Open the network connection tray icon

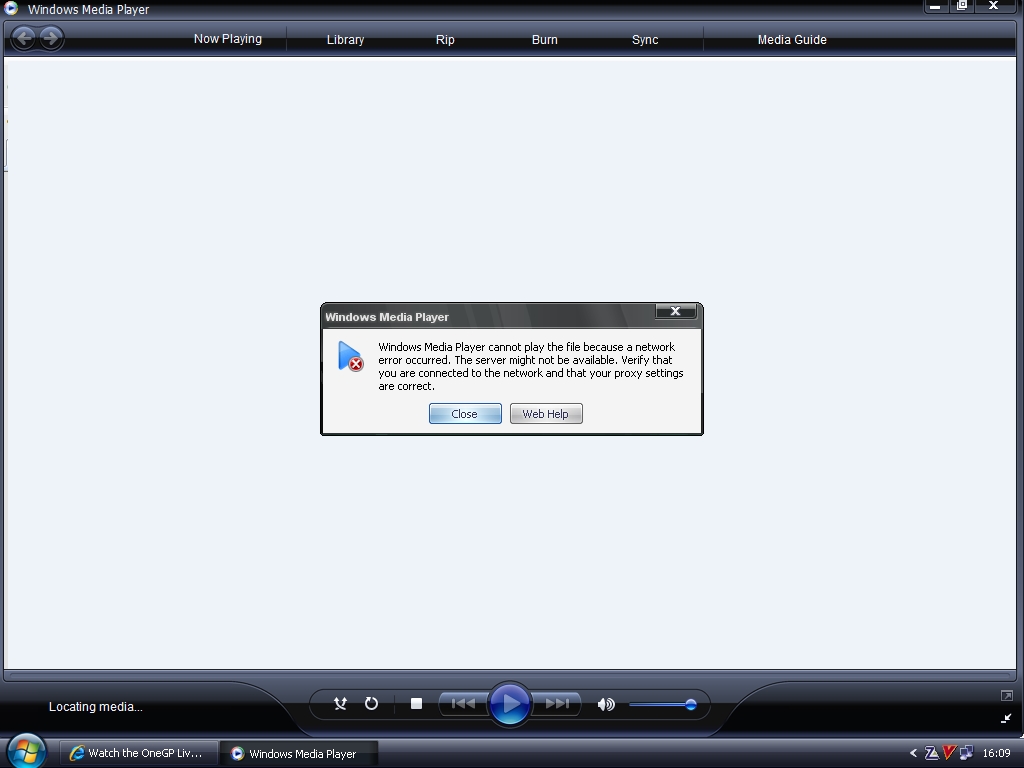[x=966, y=753]
